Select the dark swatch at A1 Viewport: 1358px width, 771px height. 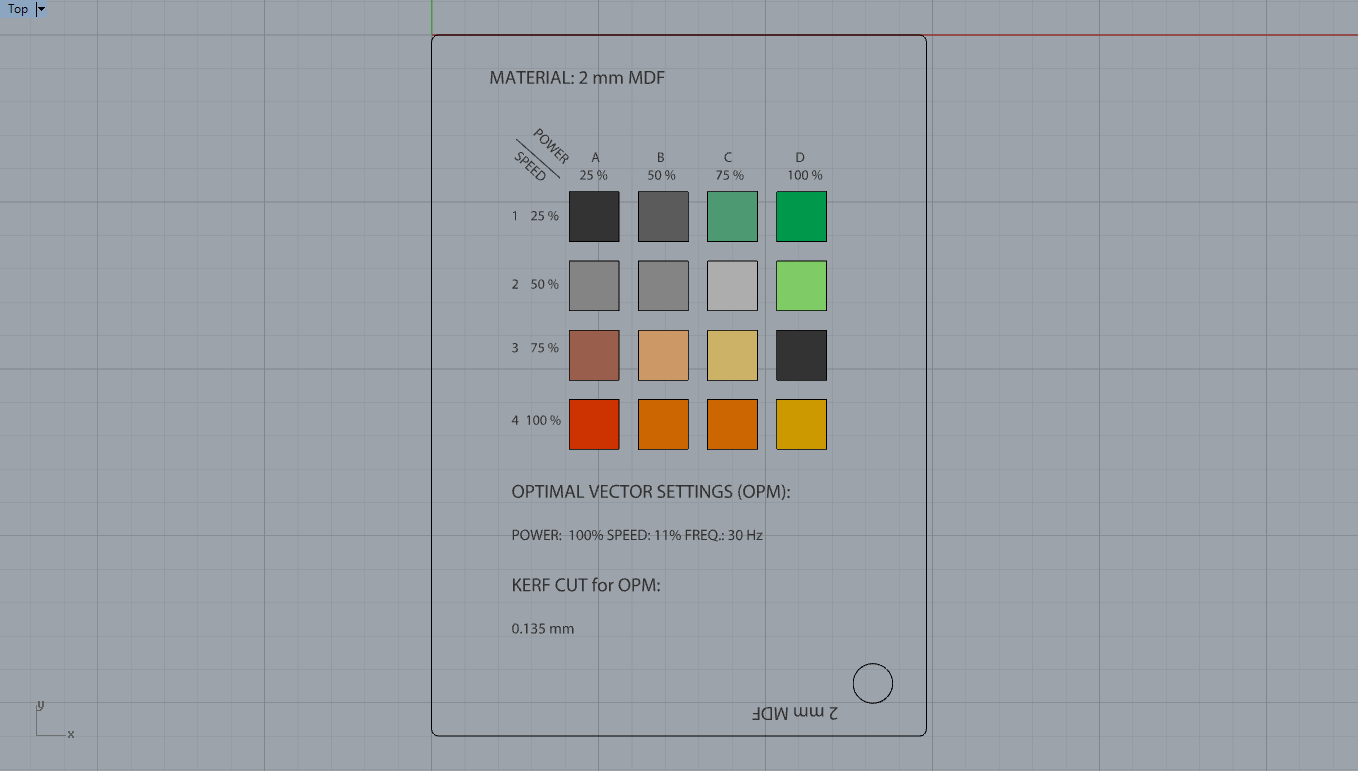point(594,216)
